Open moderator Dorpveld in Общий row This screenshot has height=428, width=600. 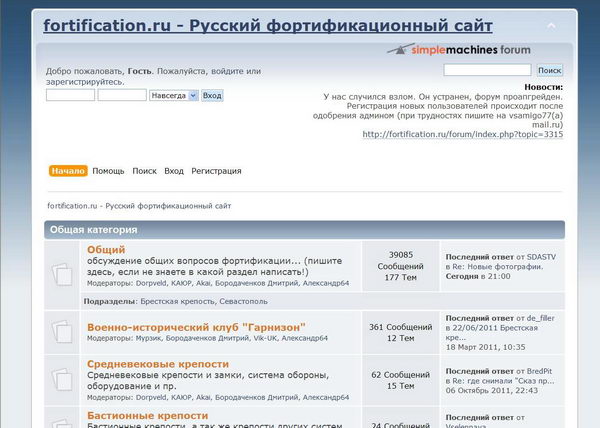pyautogui.click(x=151, y=283)
